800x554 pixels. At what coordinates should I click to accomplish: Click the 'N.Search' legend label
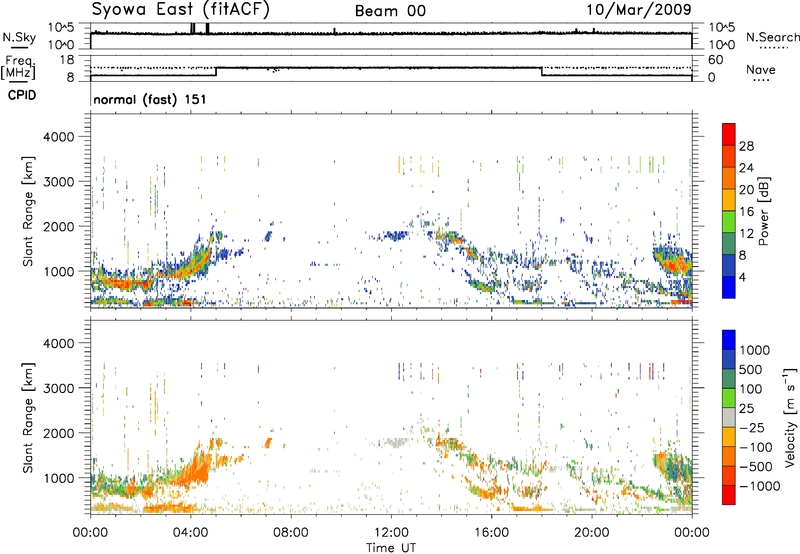tap(772, 37)
